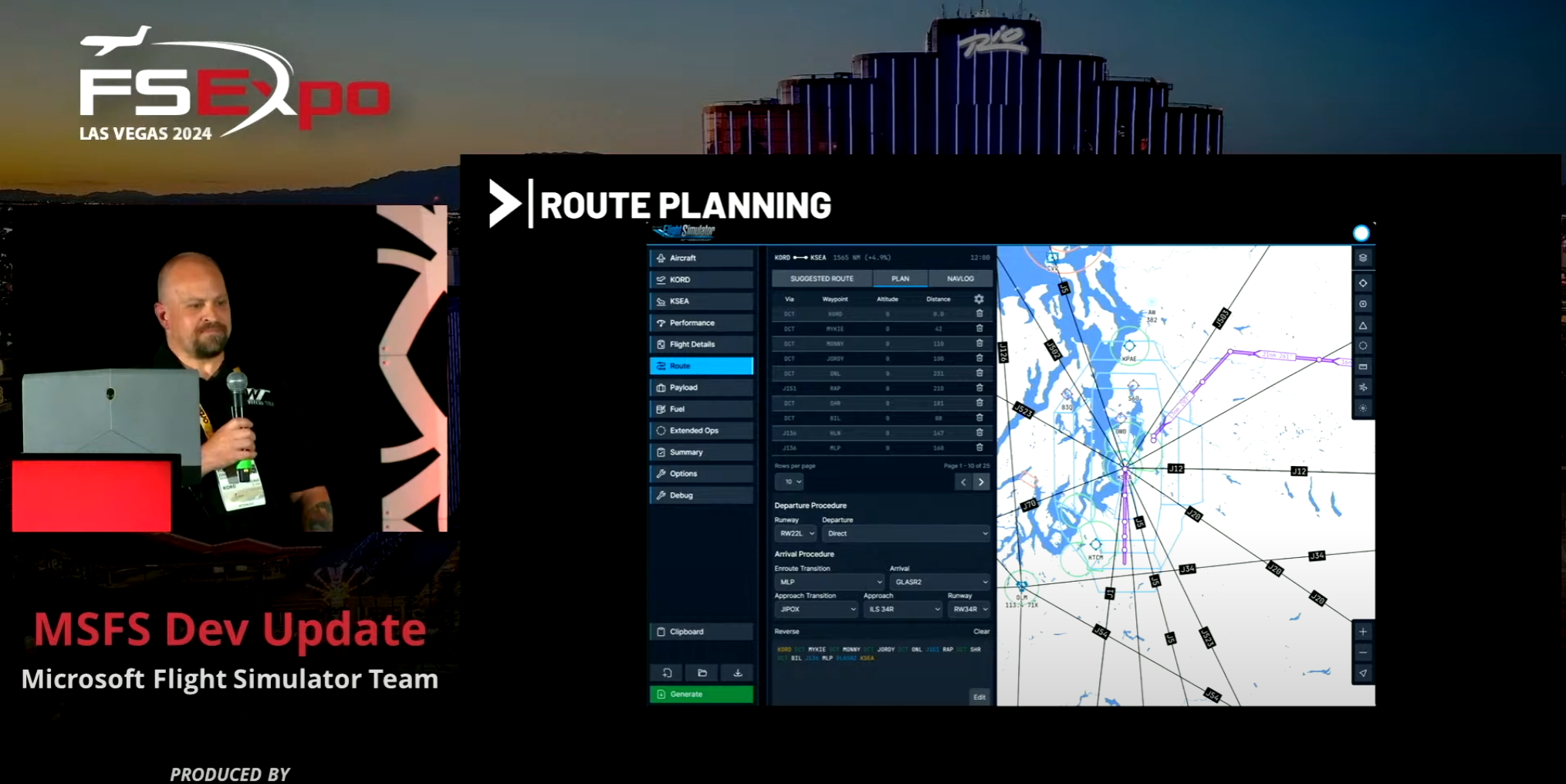The image size is (1566, 784).
Task: Delete the KORD waypoint row
Action: [979, 314]
